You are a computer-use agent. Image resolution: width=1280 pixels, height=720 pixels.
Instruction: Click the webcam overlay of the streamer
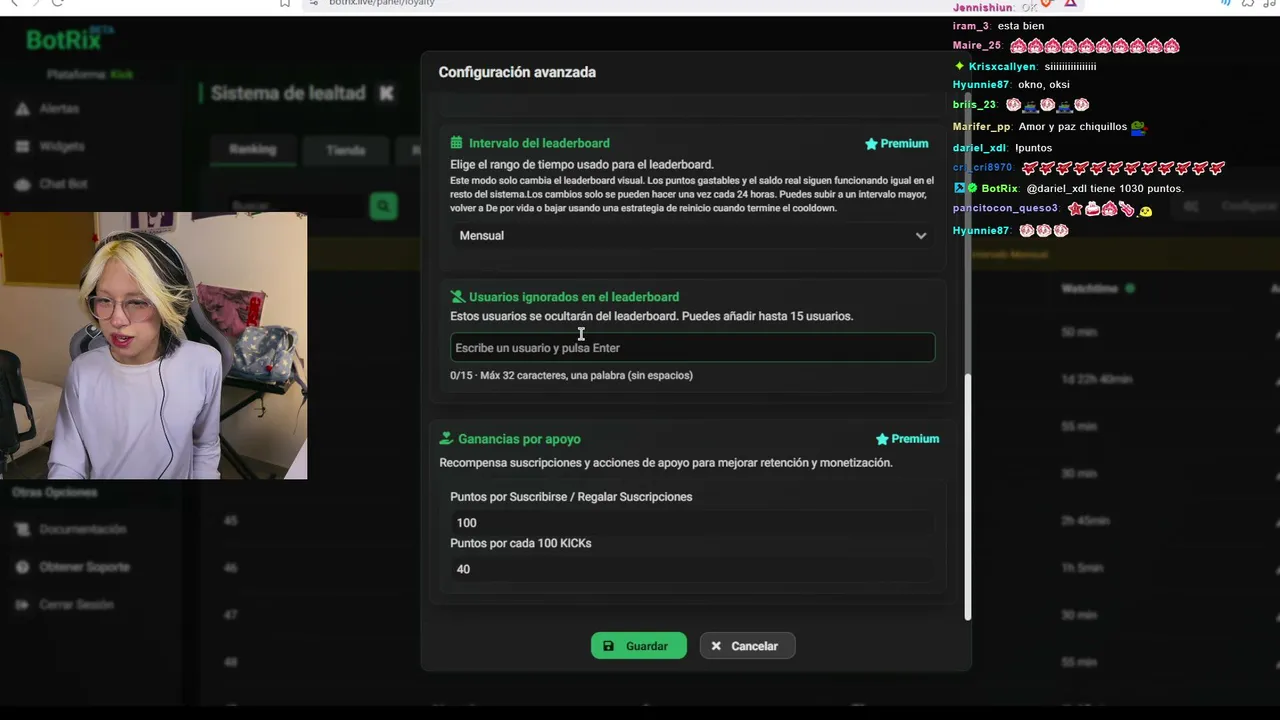(153, 346)
